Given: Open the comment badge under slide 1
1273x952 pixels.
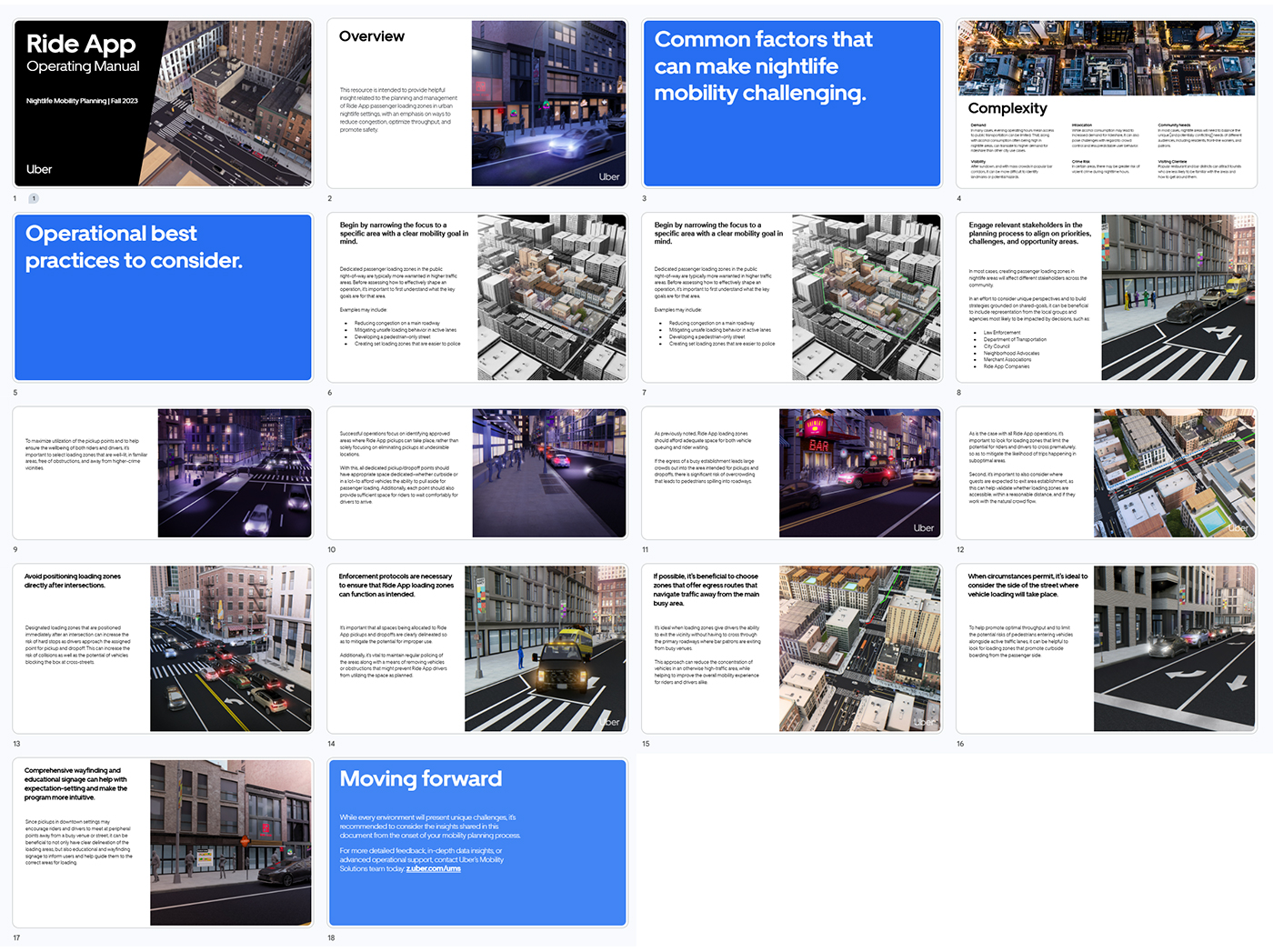Looking at the screenshot, I should coord(34,198).
